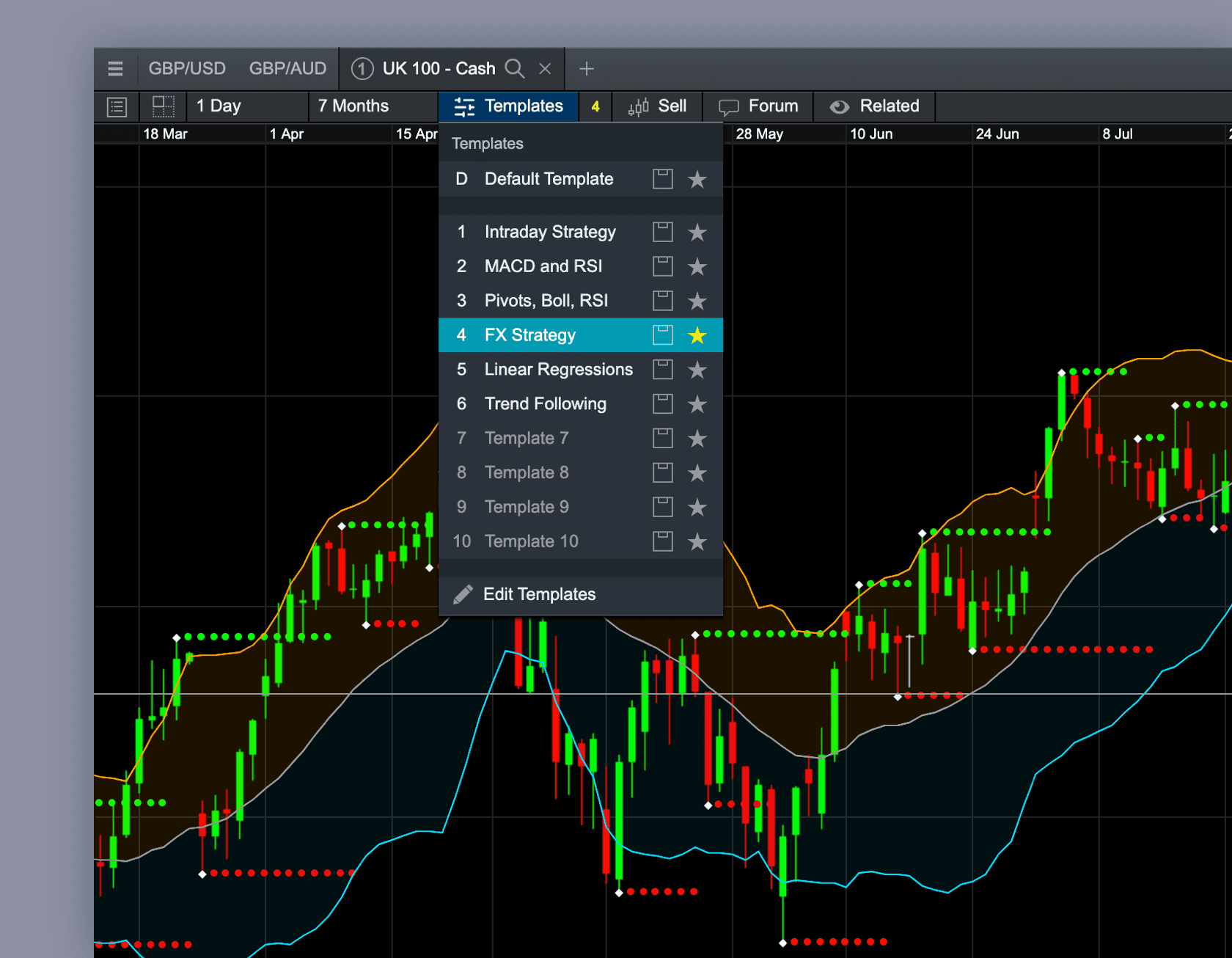Viewport: 1232px width, 958px height.
Task: Close the UK 100 - Cash tab
Action: 545,69
